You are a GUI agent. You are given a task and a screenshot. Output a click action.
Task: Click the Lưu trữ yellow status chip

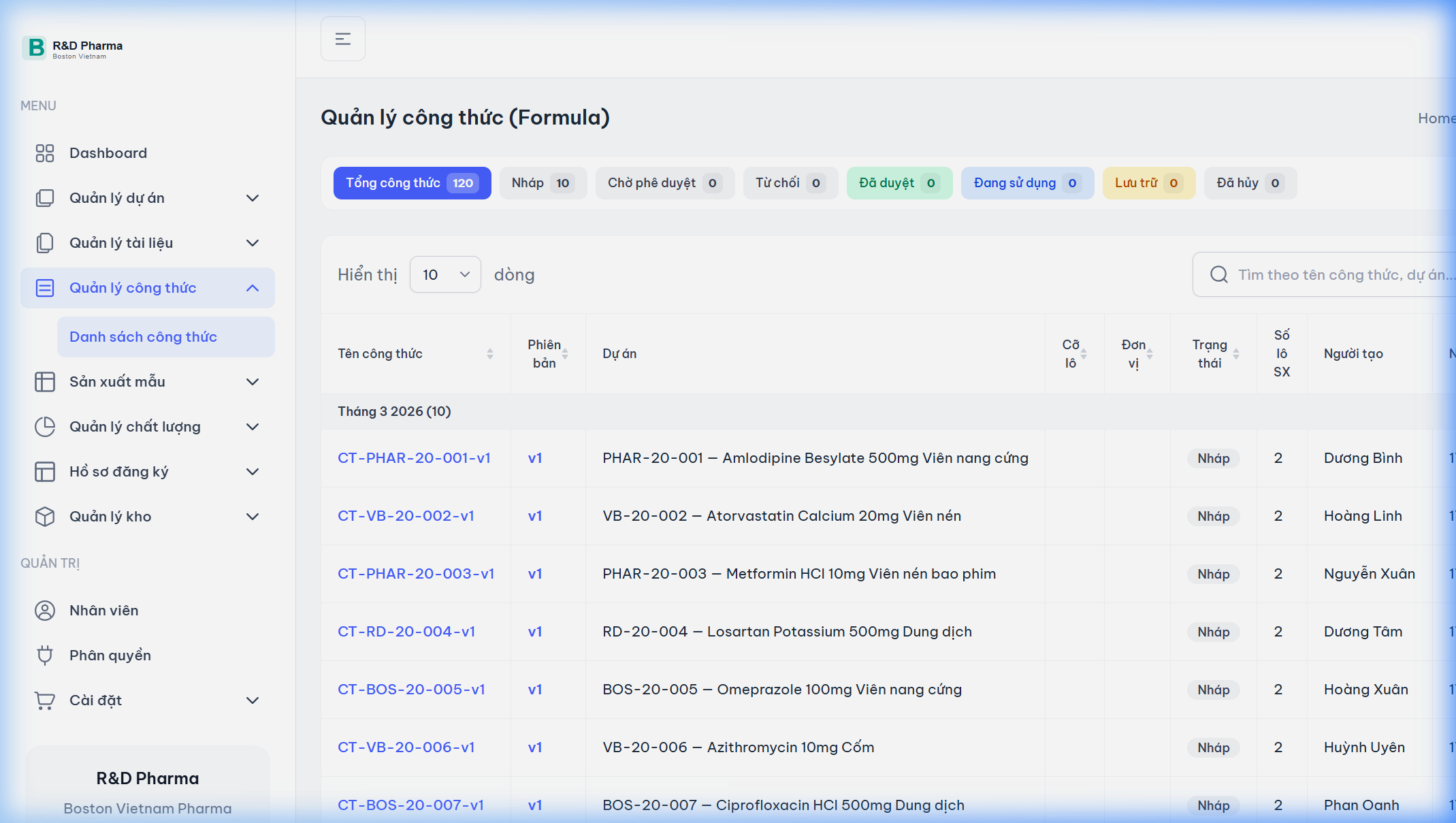point(1148,183)
